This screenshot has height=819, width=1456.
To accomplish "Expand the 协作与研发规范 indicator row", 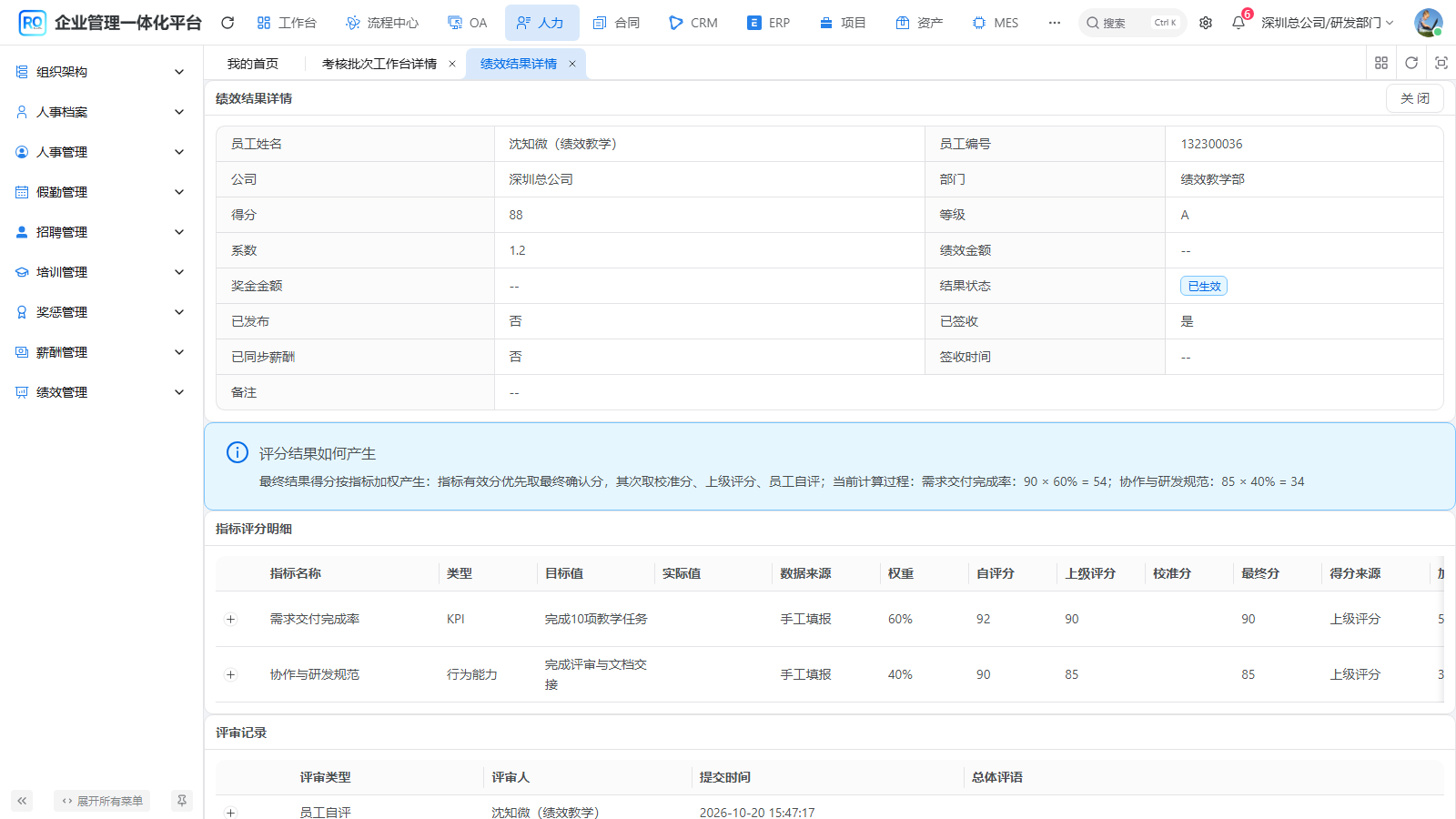I will click(x=231, y=674).
